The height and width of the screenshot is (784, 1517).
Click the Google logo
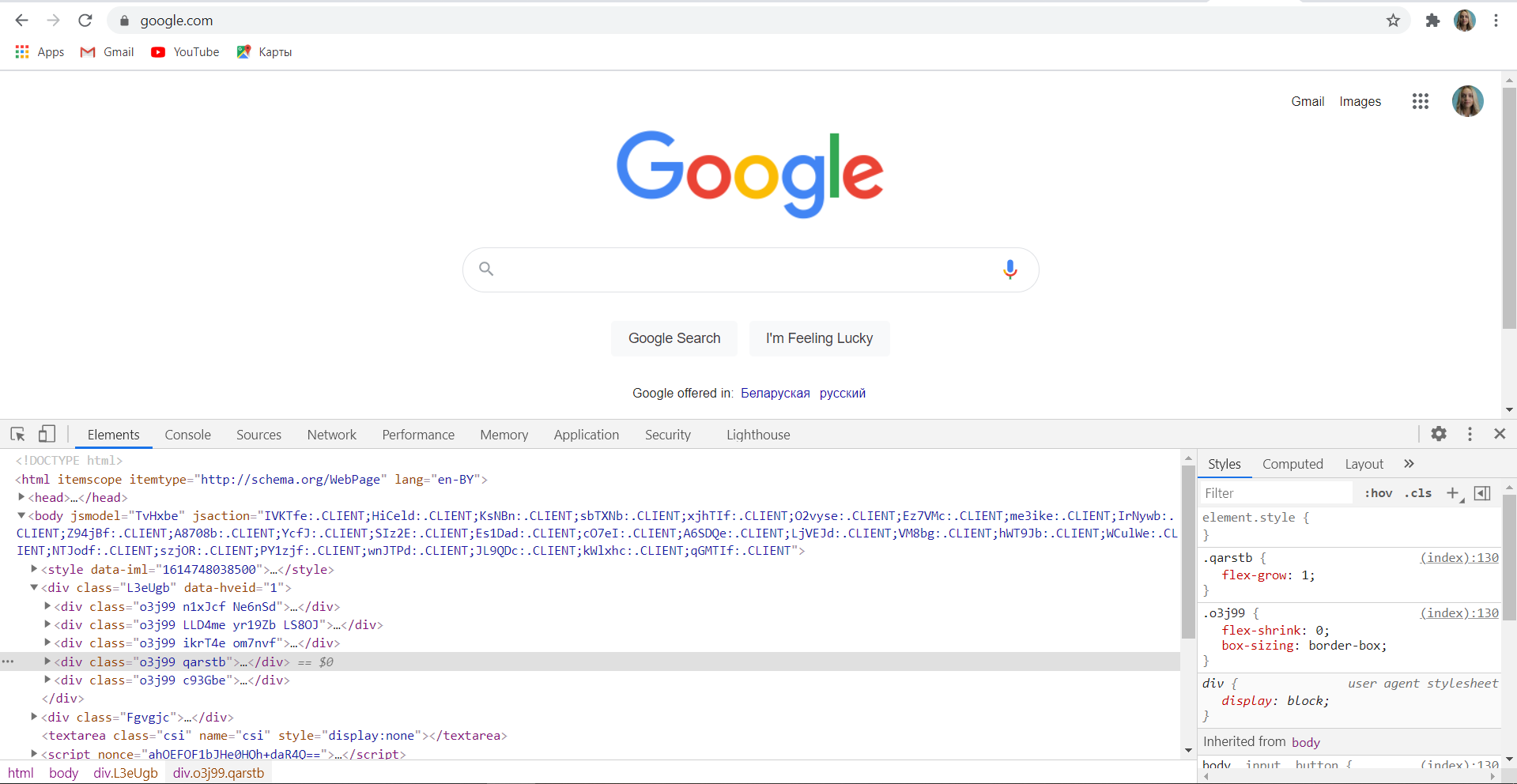pyautogui.click(x=750, y=174)
